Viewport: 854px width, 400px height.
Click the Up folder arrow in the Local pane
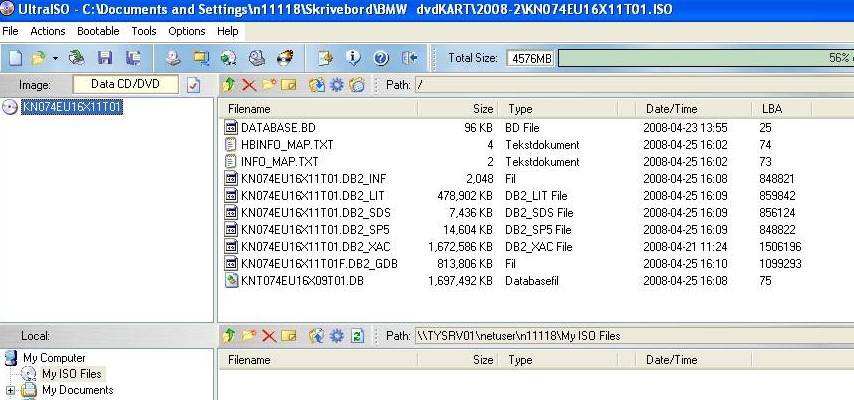pyautogui.click(x=229, y=336)
